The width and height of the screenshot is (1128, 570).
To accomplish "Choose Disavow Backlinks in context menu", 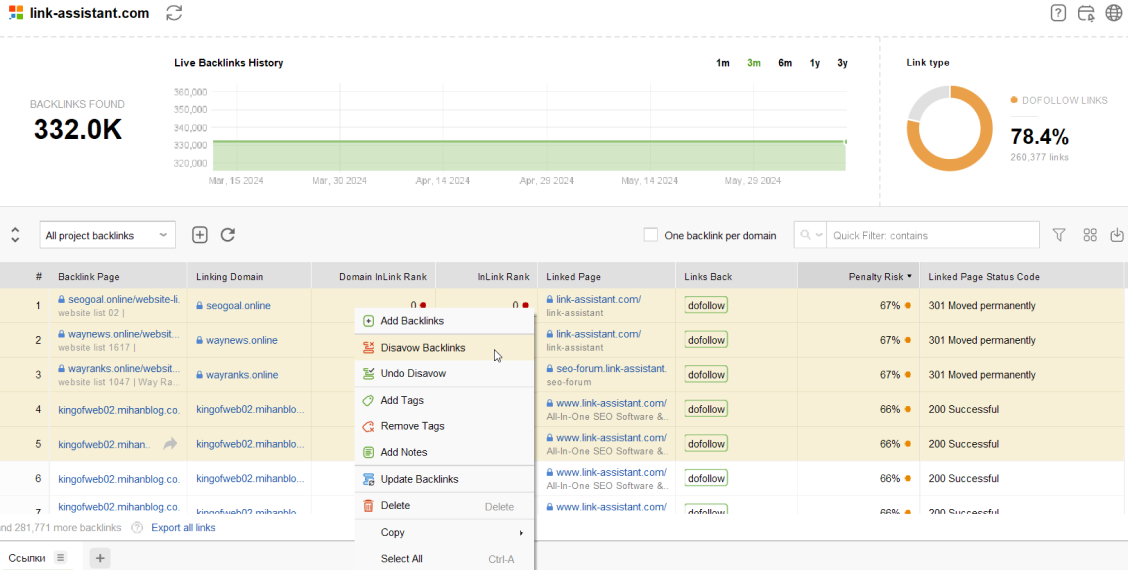I will click(445, 348).
